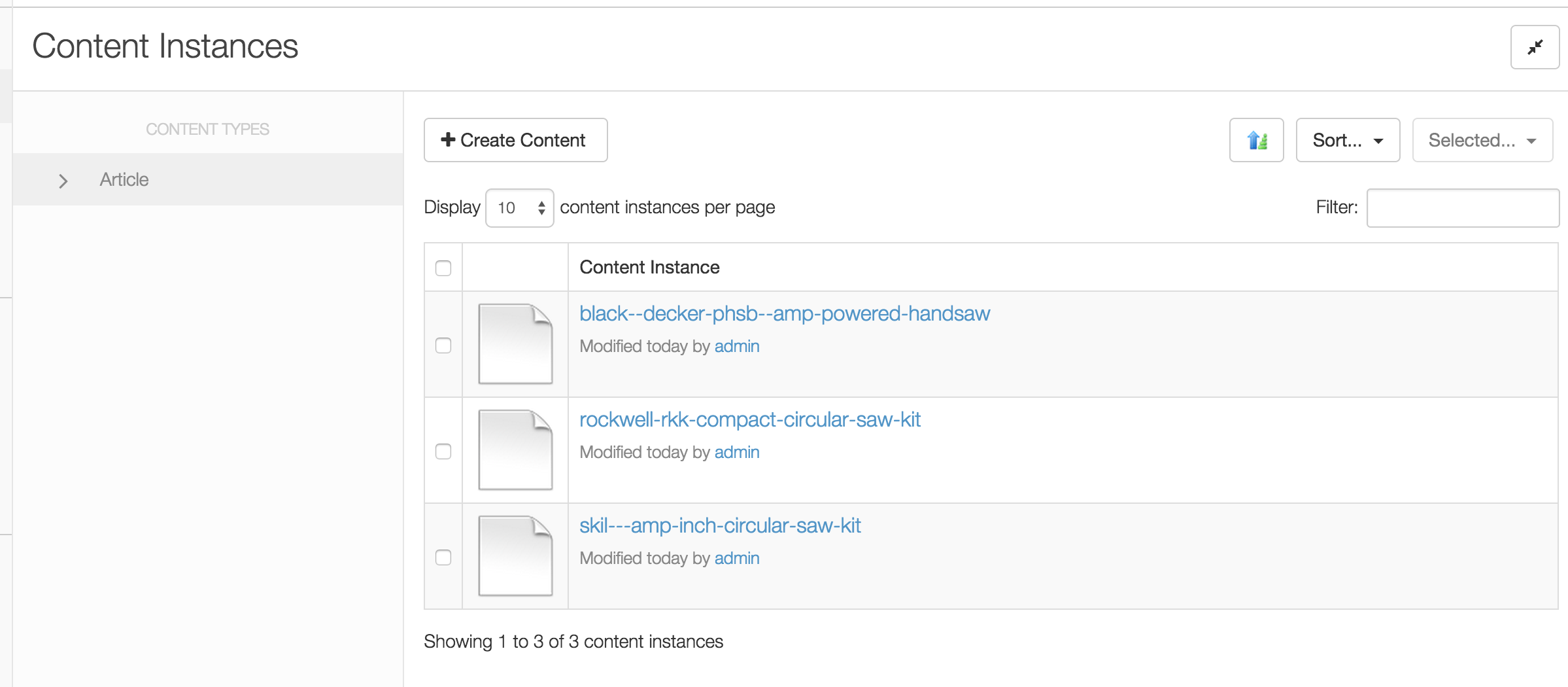
Task: Open the Display per page selector
Action: (x=519, y=208)
